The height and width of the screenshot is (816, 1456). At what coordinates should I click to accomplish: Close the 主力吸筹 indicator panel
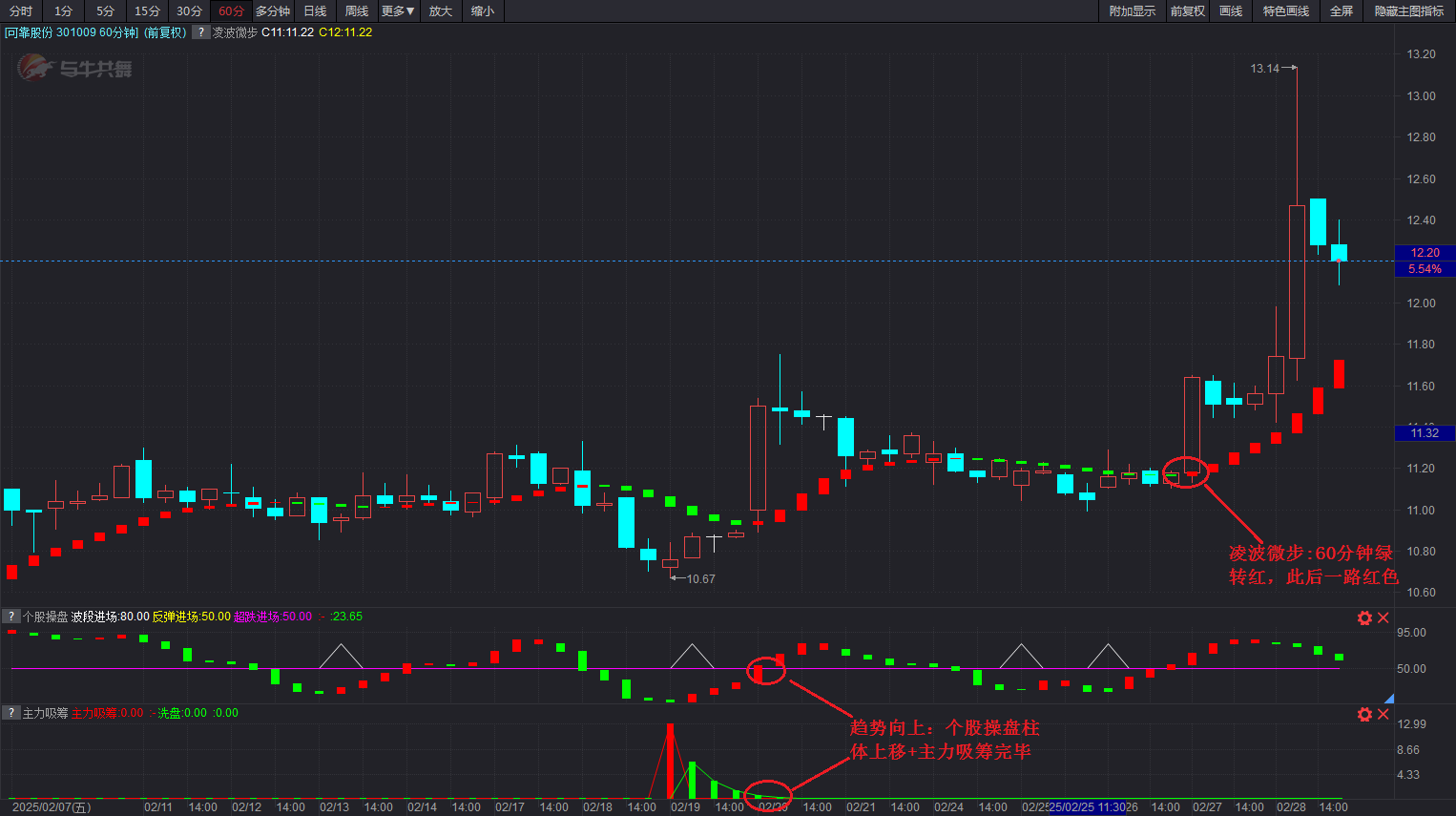coord(1383,714)
